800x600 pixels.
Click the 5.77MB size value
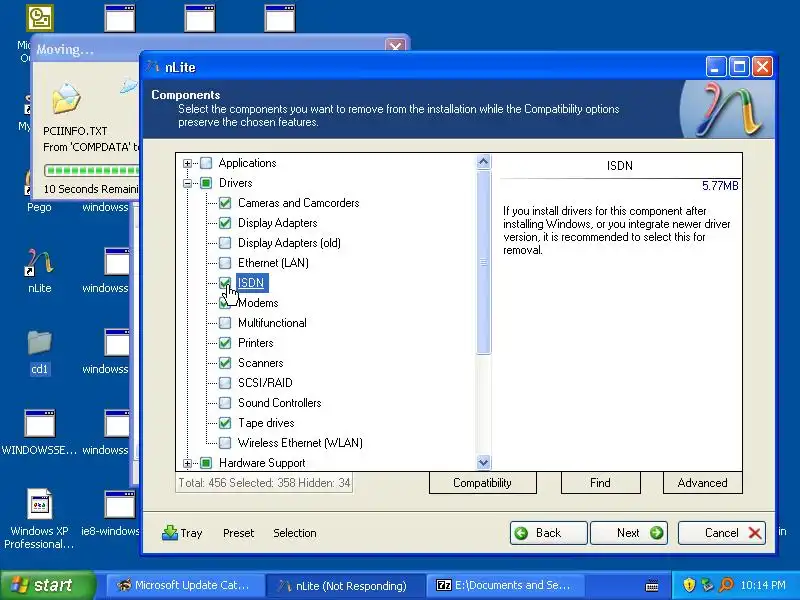(x=720, y=186)
